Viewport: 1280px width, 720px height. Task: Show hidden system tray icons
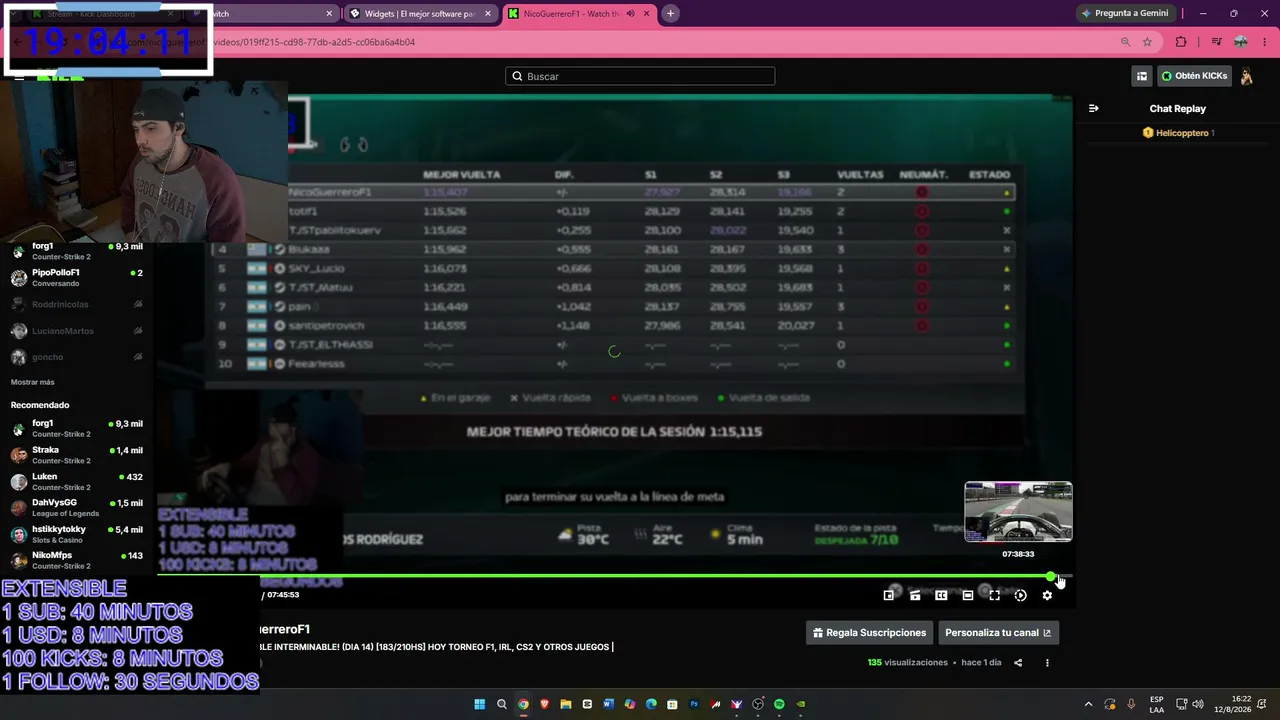pyautogui.click(x=1089, y=704)
